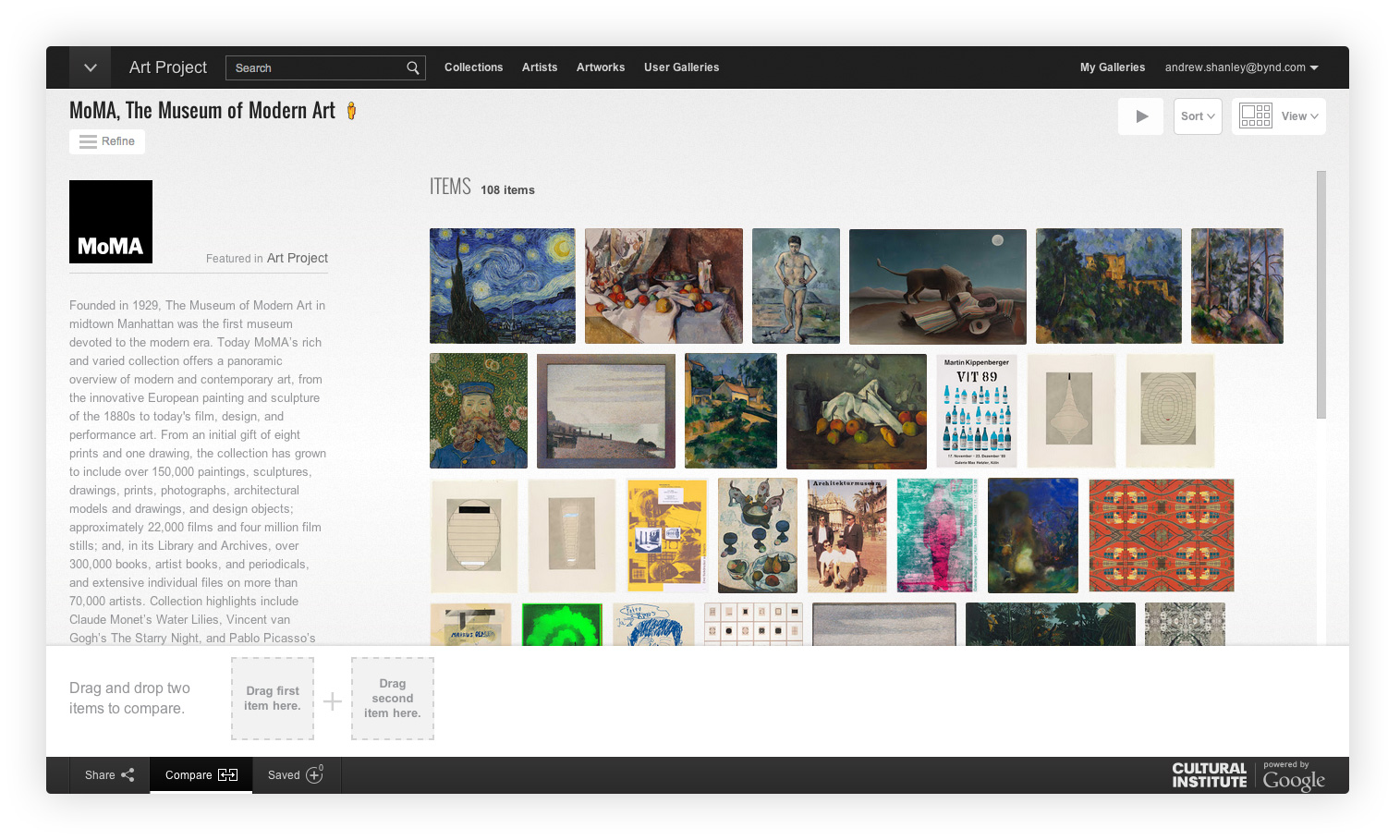Open The Sleeping Gypsy thumbnail

click(x=938, y=286)
